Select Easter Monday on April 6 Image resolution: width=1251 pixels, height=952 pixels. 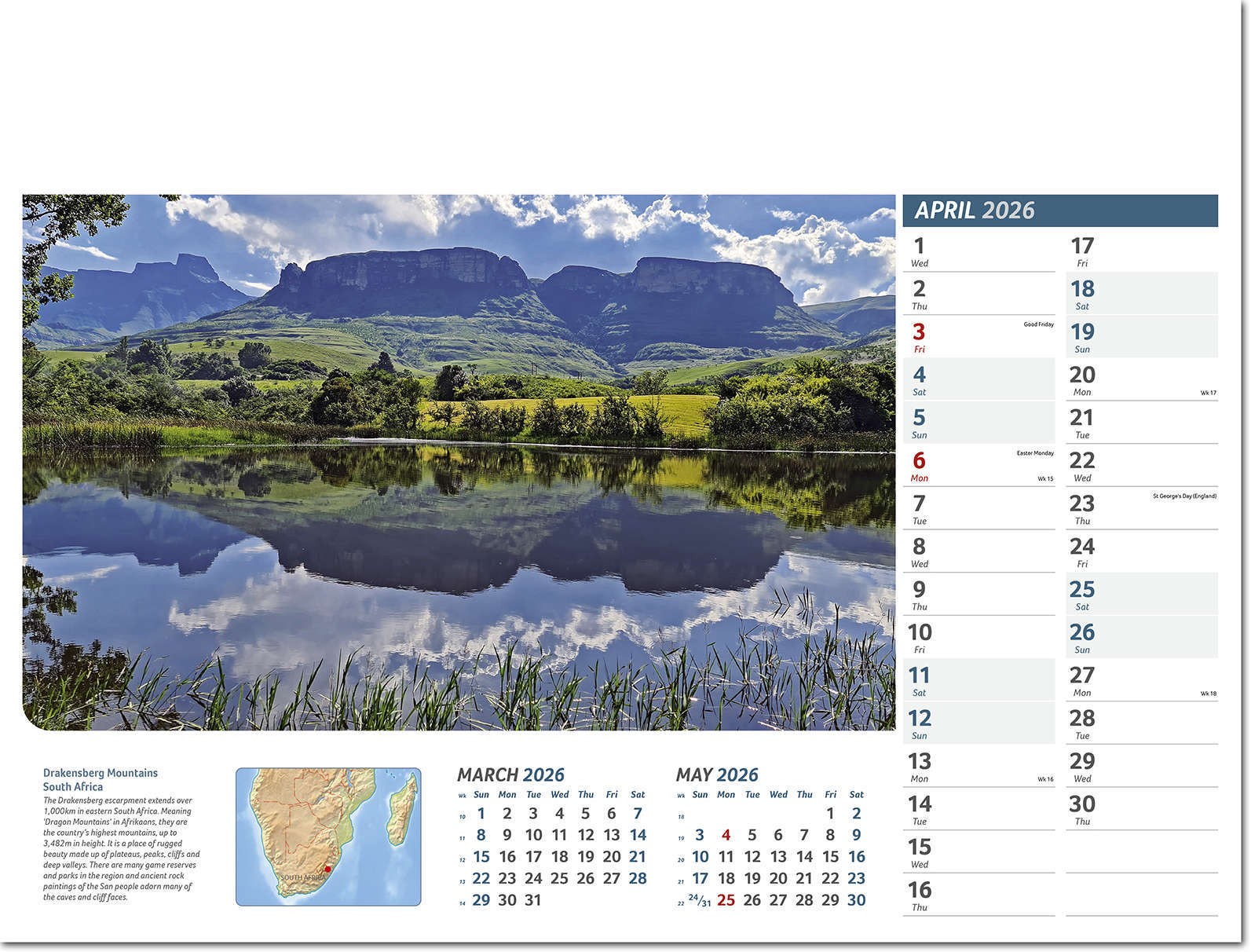tap(1034, 453)
